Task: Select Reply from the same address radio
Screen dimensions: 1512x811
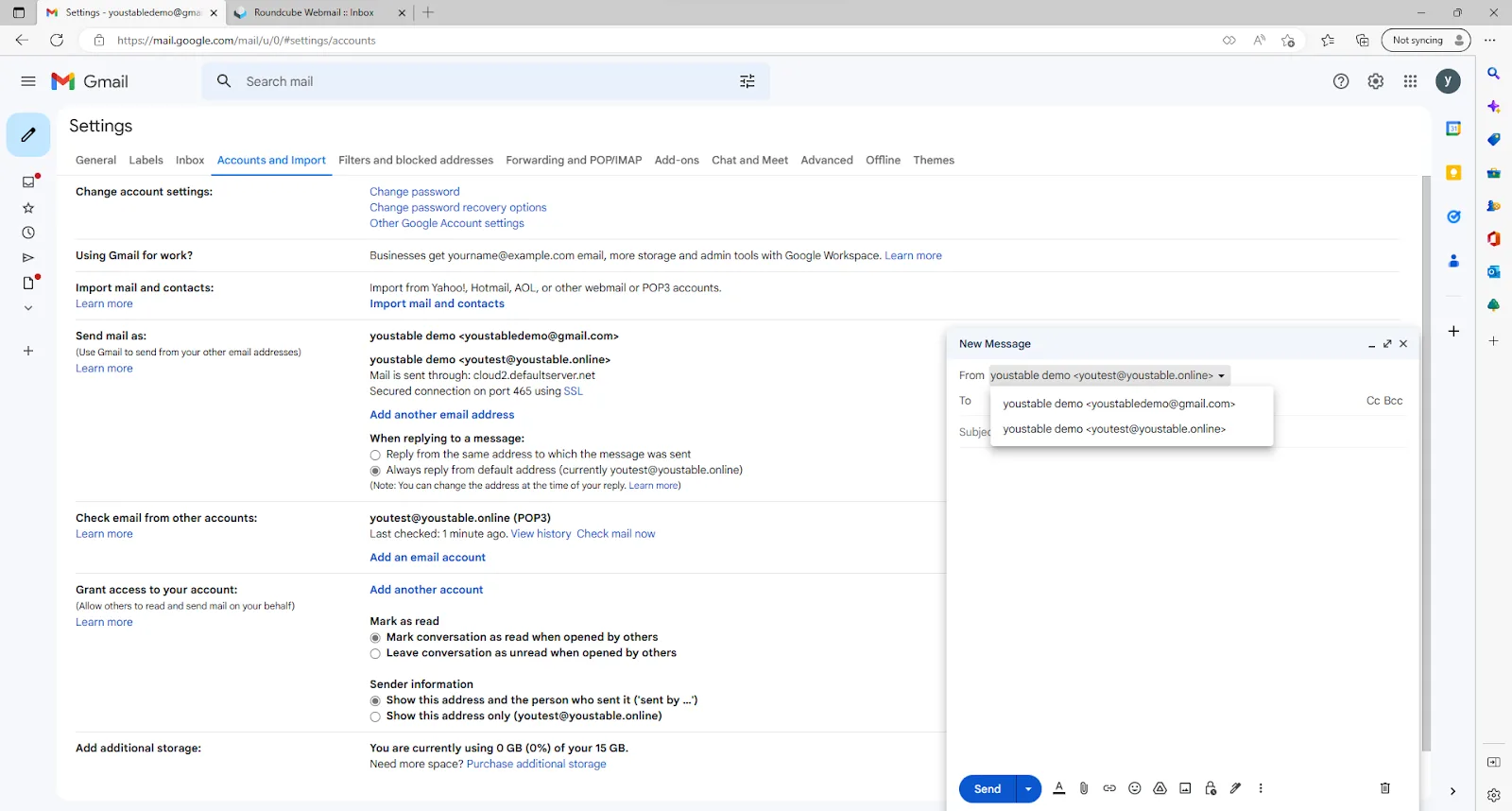Action: click(x=375, y=456)
